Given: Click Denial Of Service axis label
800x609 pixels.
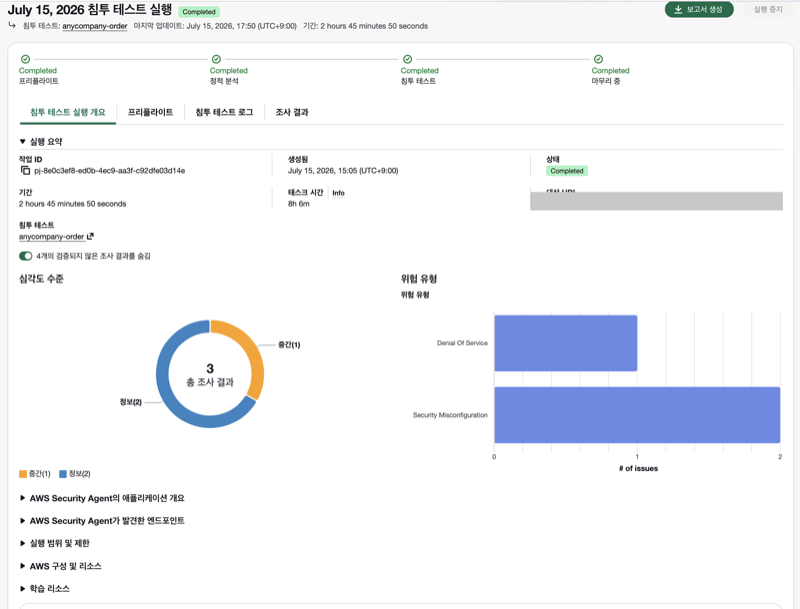Looking at the screenshot, I should [462, 343].
